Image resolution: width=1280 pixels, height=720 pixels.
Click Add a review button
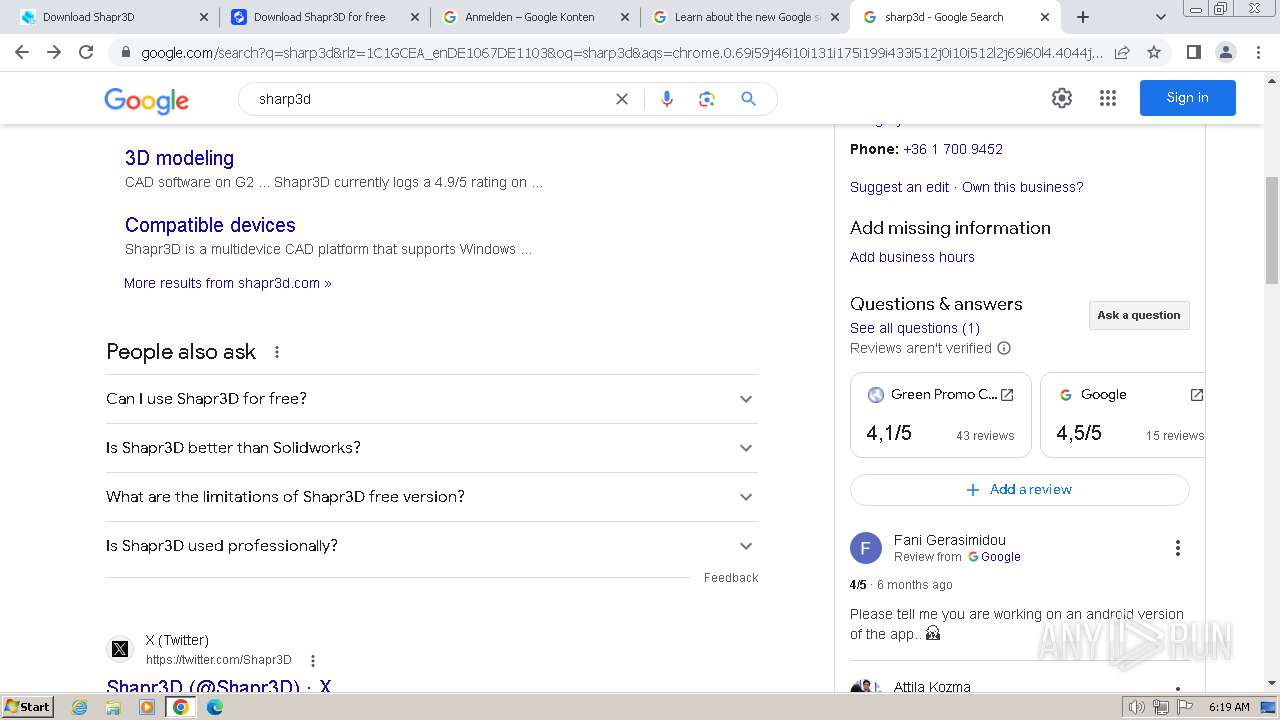tap(1020, 490)
